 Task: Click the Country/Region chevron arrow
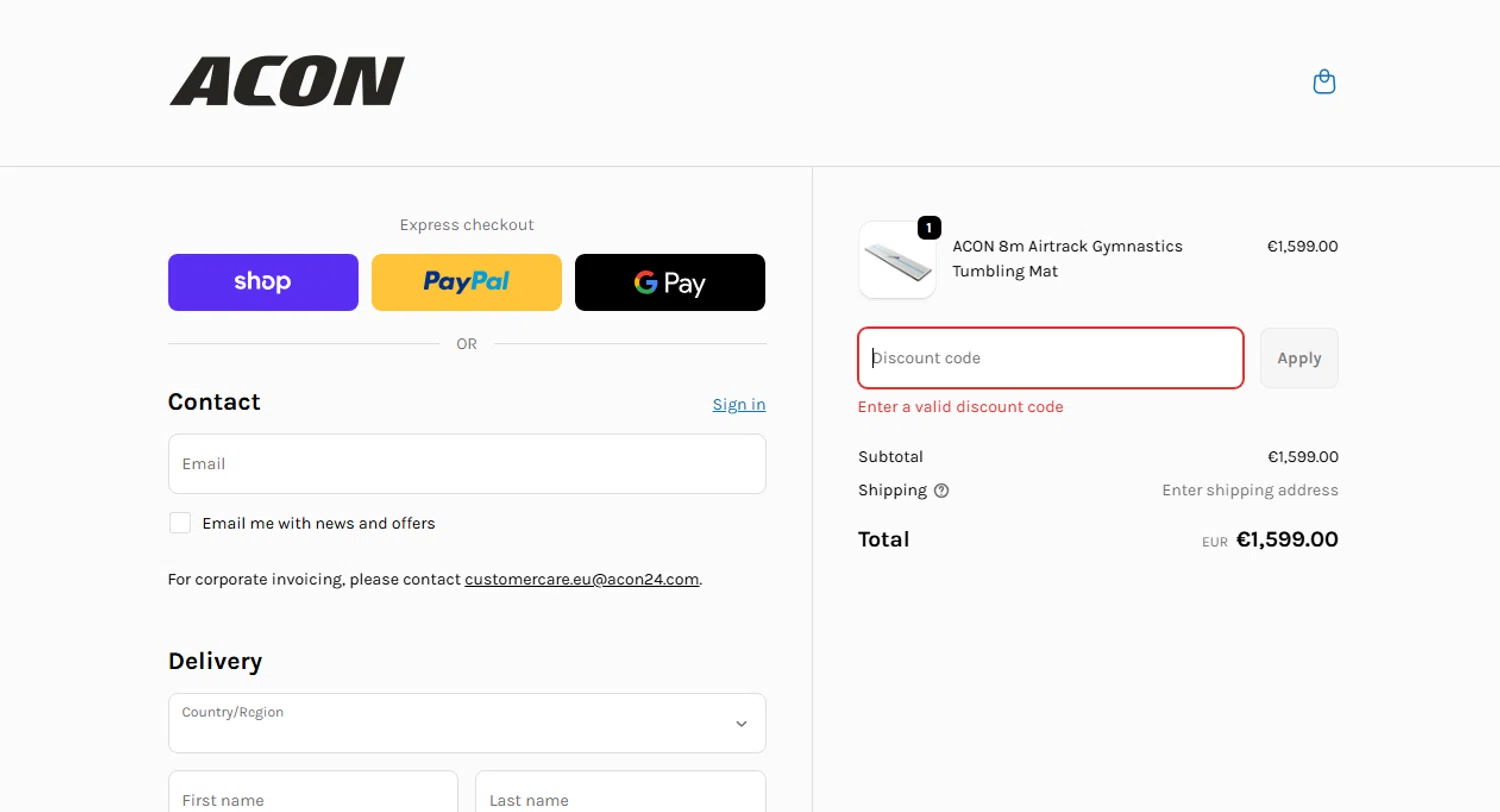(x=741, y=723)
